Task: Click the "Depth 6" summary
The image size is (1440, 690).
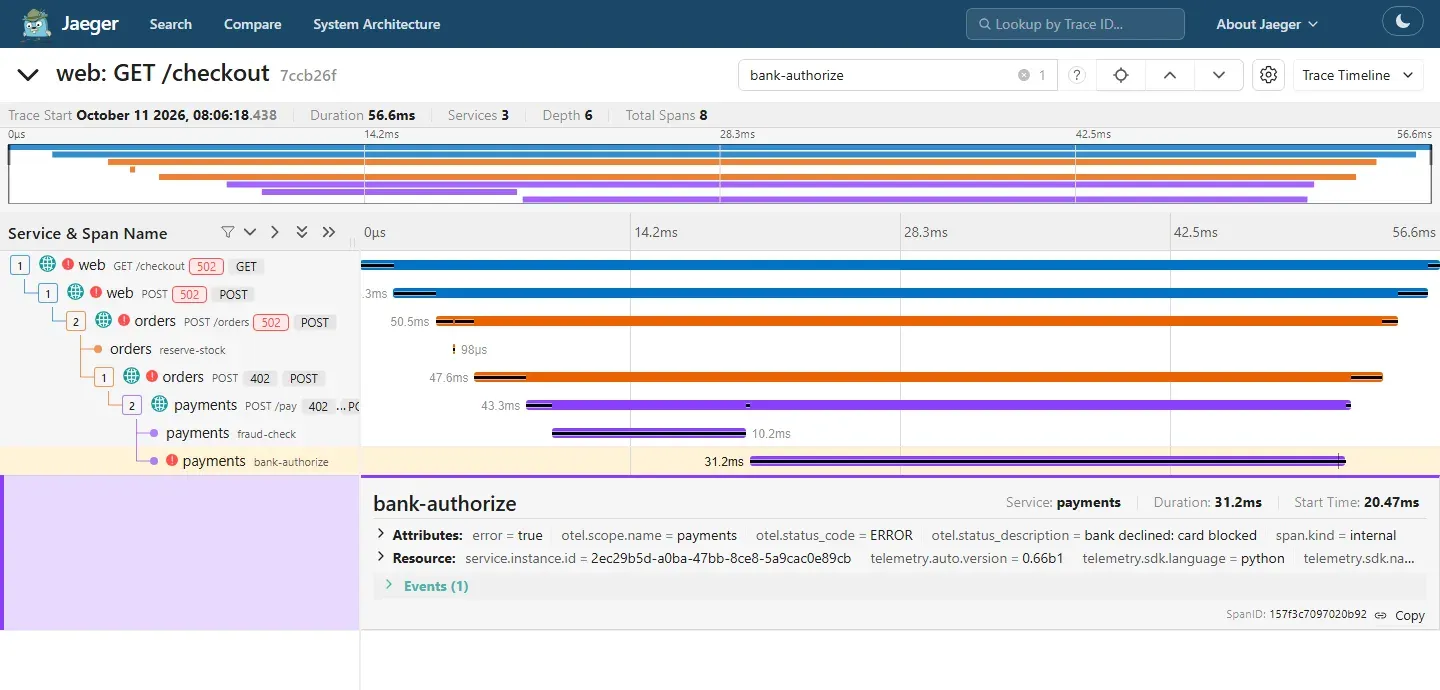Action: 567,115
